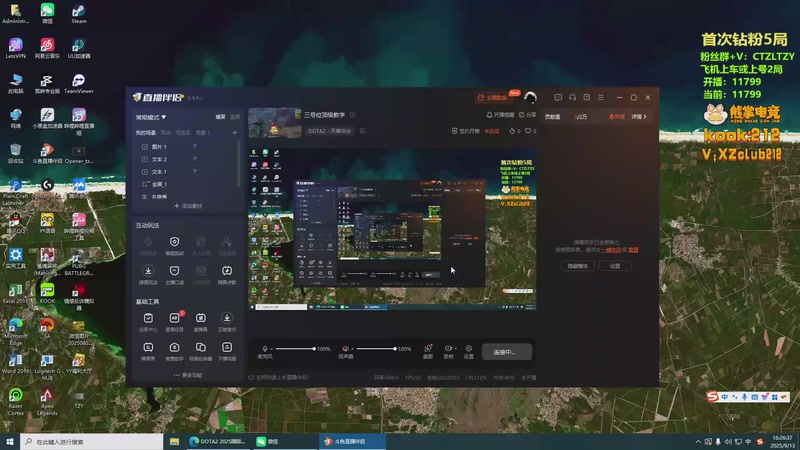Toggle visibility flag for 文本 1 source

195,171
